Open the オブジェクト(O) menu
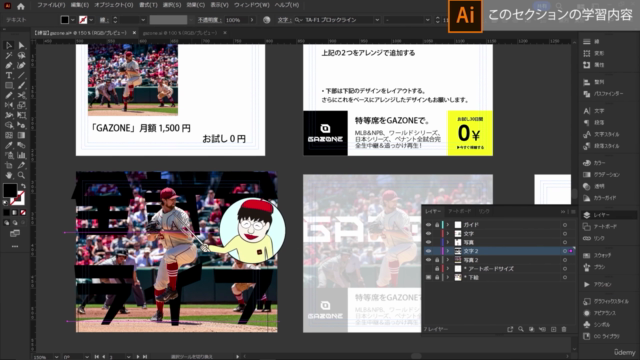The height and width of the screenshot is (360, 640). pos(113,5)
